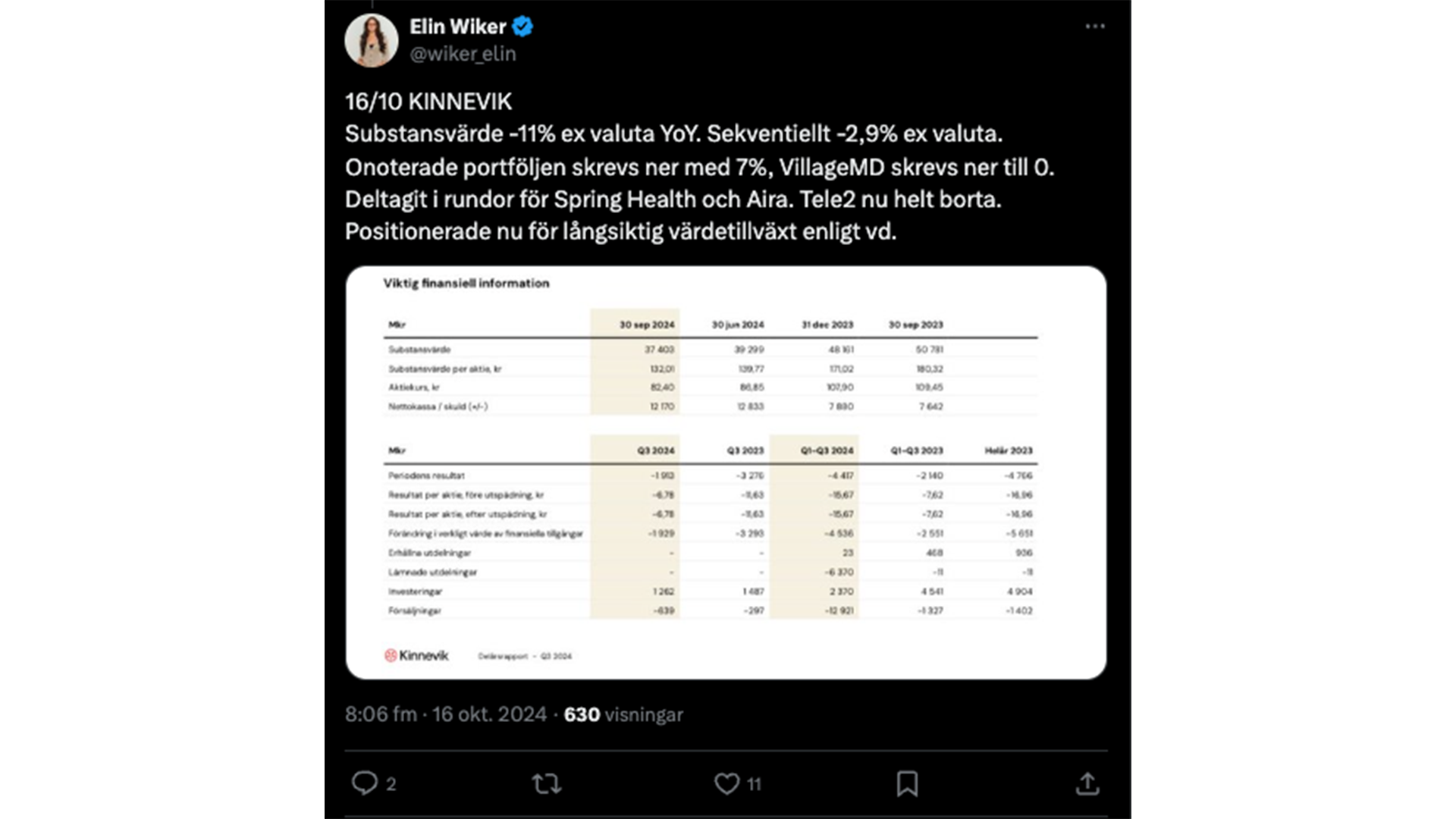1456x819 pixels.
Task: Click the tweet timestamp 8:06 fm 16 okt. 2024
Action: [x=445, y=714]
